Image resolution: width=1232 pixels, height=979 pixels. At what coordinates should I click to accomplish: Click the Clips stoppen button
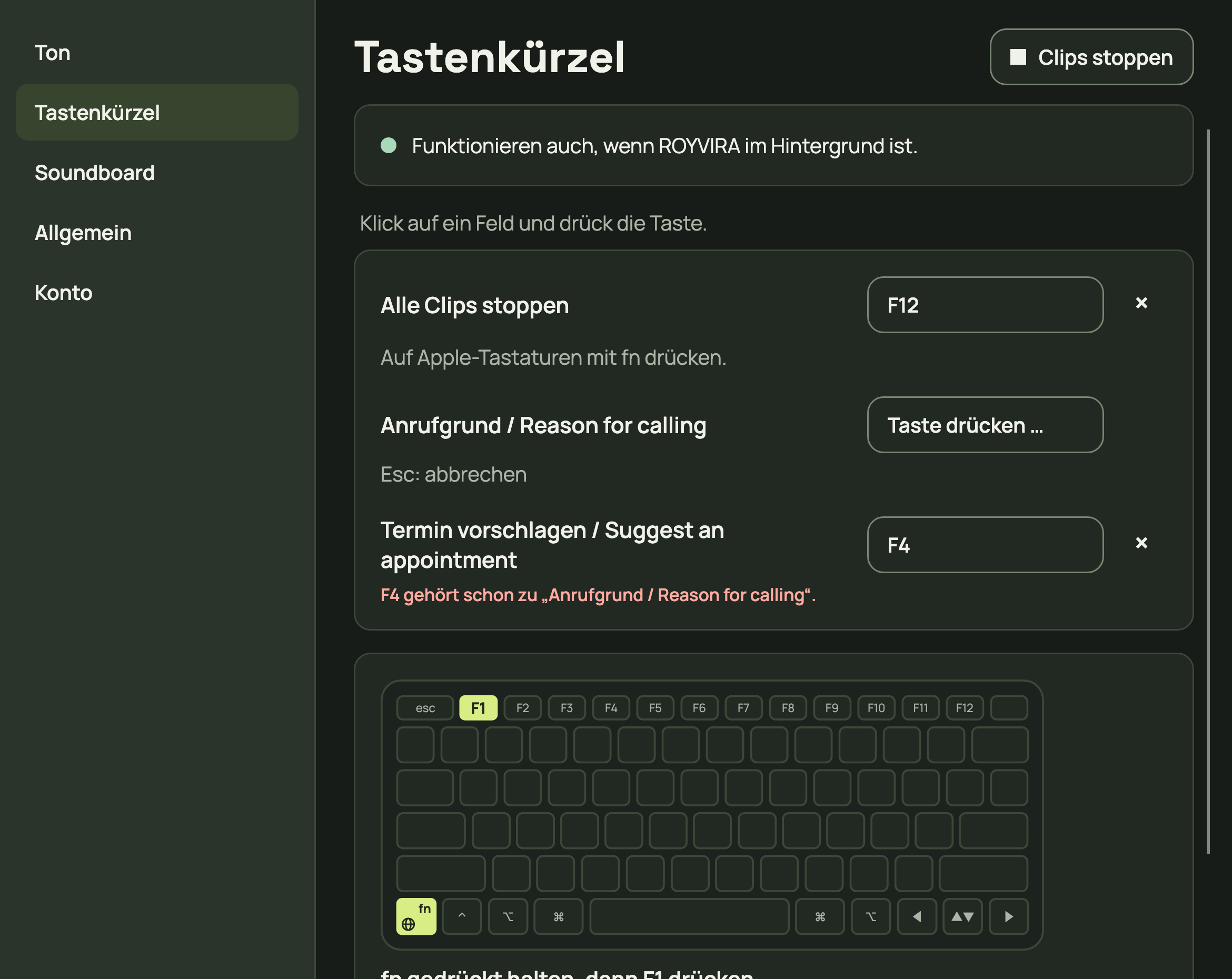click(x=1091, y=57)
